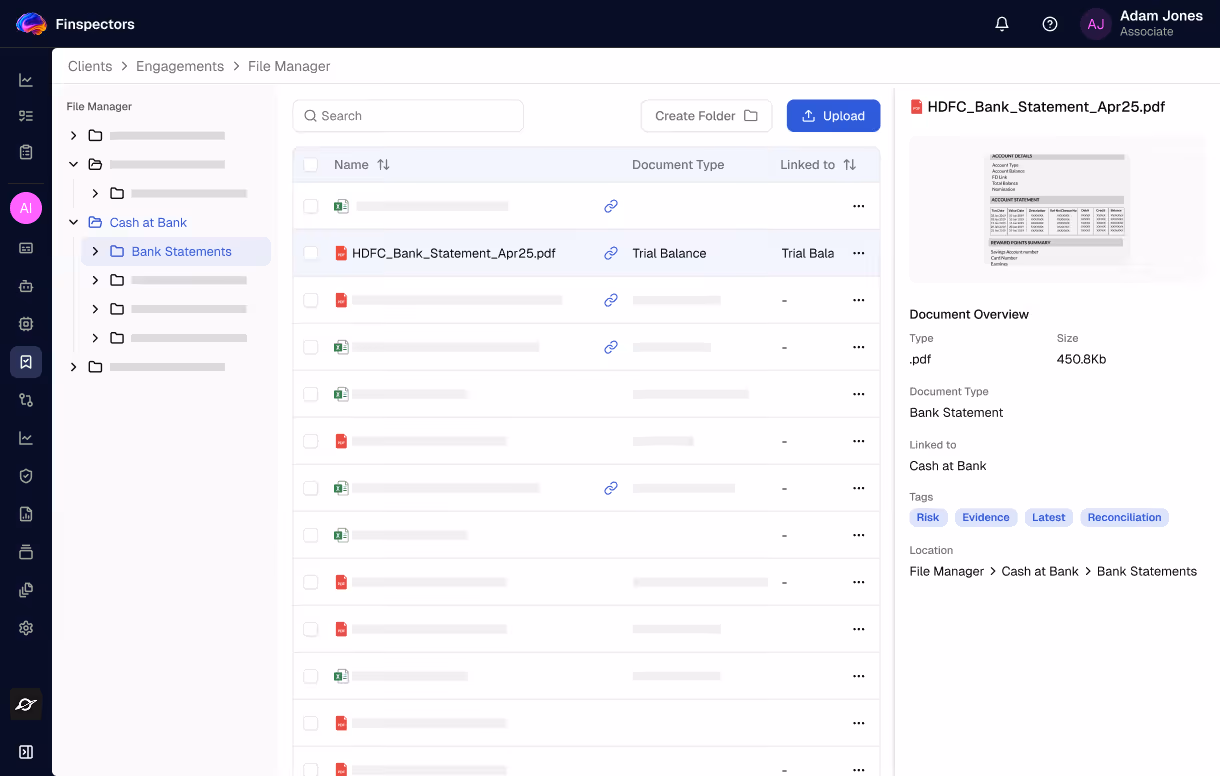Open line chart icon above the checklist icon
This screenshot has width=1220, height=776.
pyautogui.click(x=26, y=80)
